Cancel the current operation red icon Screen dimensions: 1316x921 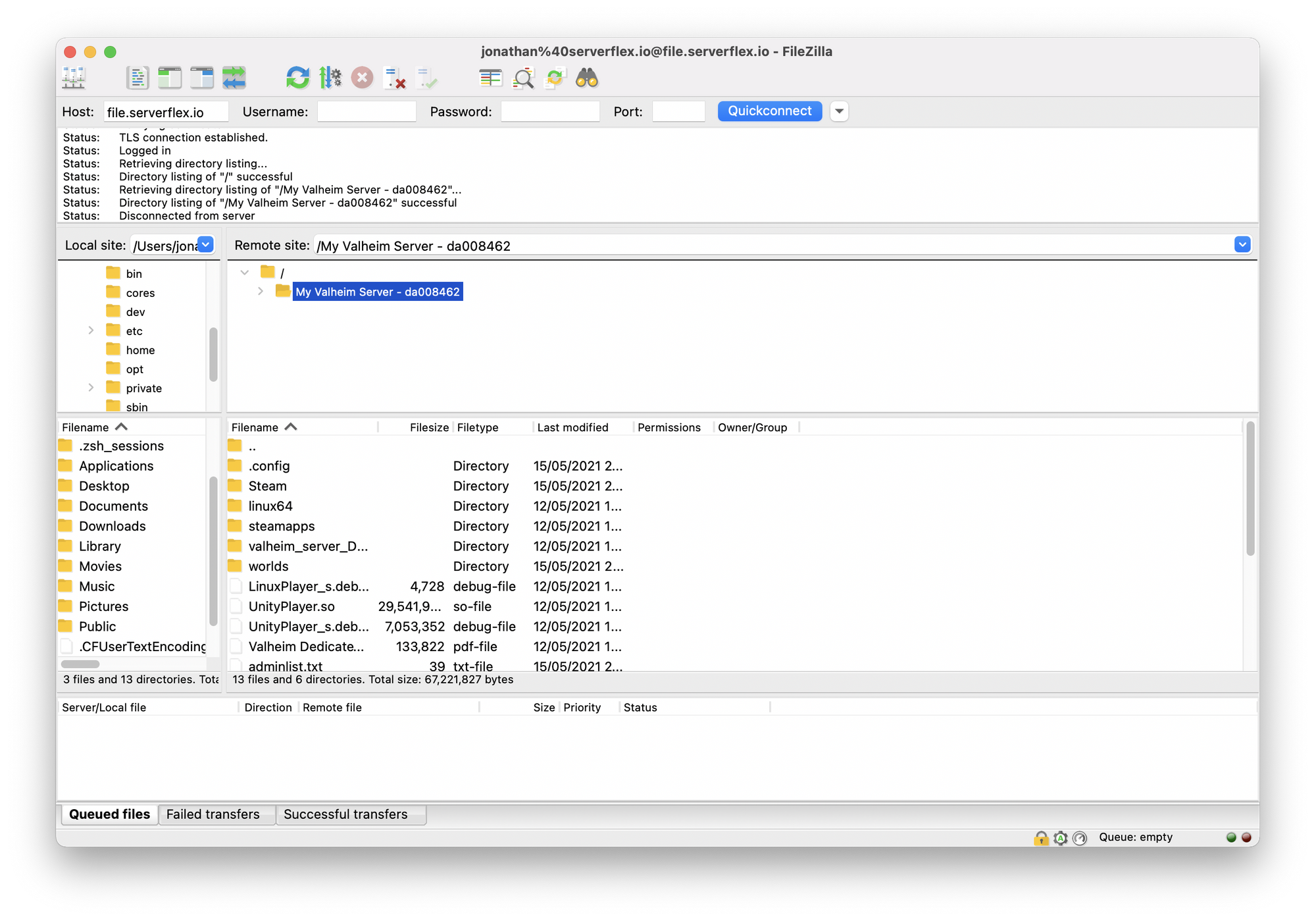pos(362,78)
